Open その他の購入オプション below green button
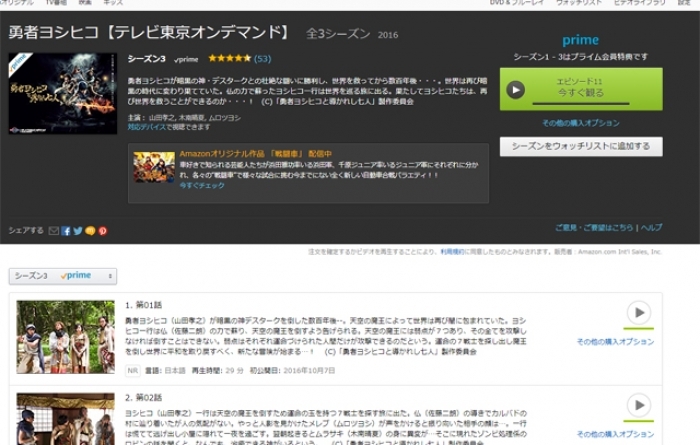Screen dimensions: 700x445 [580, 123]
